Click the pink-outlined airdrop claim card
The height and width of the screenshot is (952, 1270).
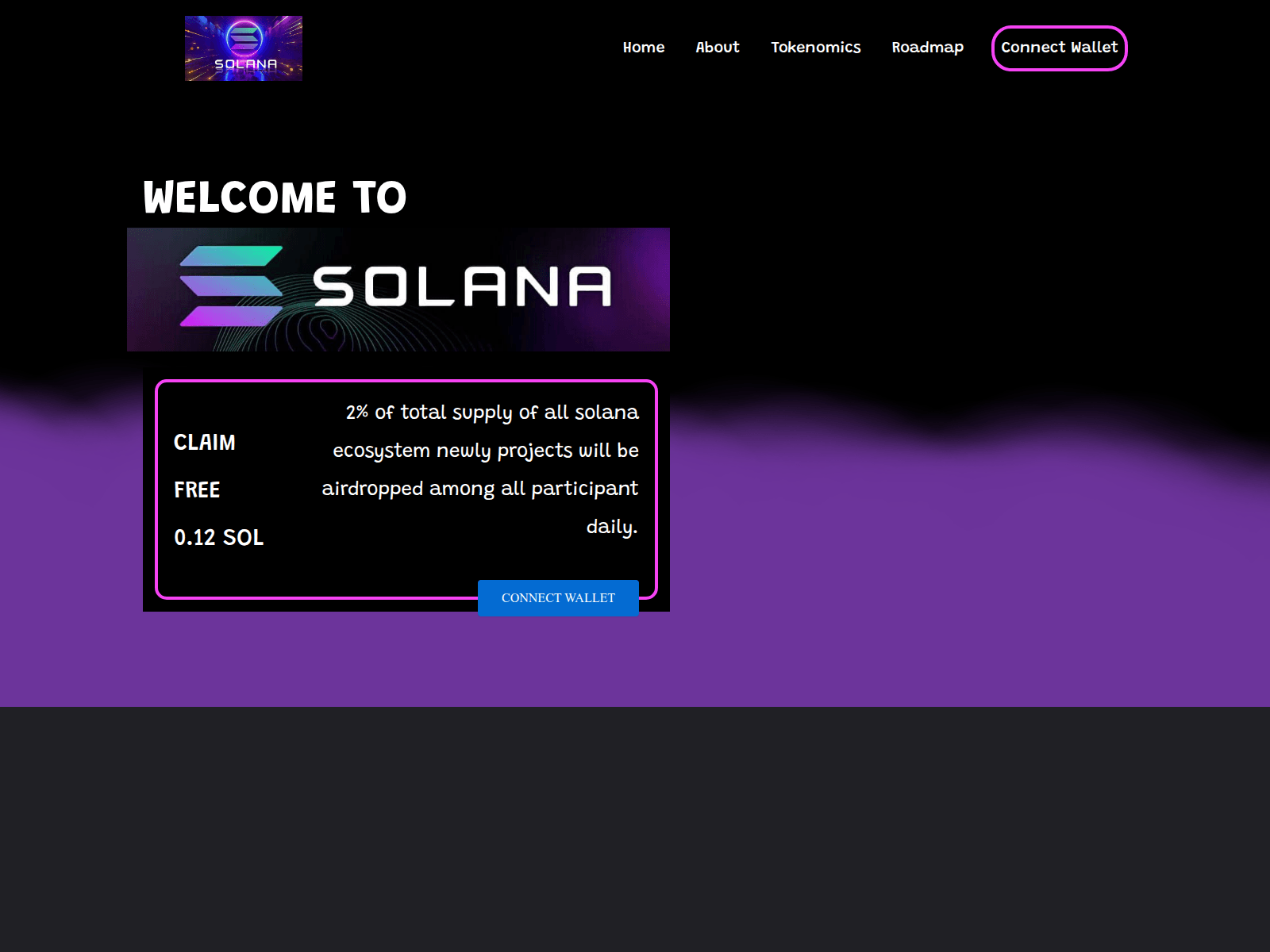408,488
